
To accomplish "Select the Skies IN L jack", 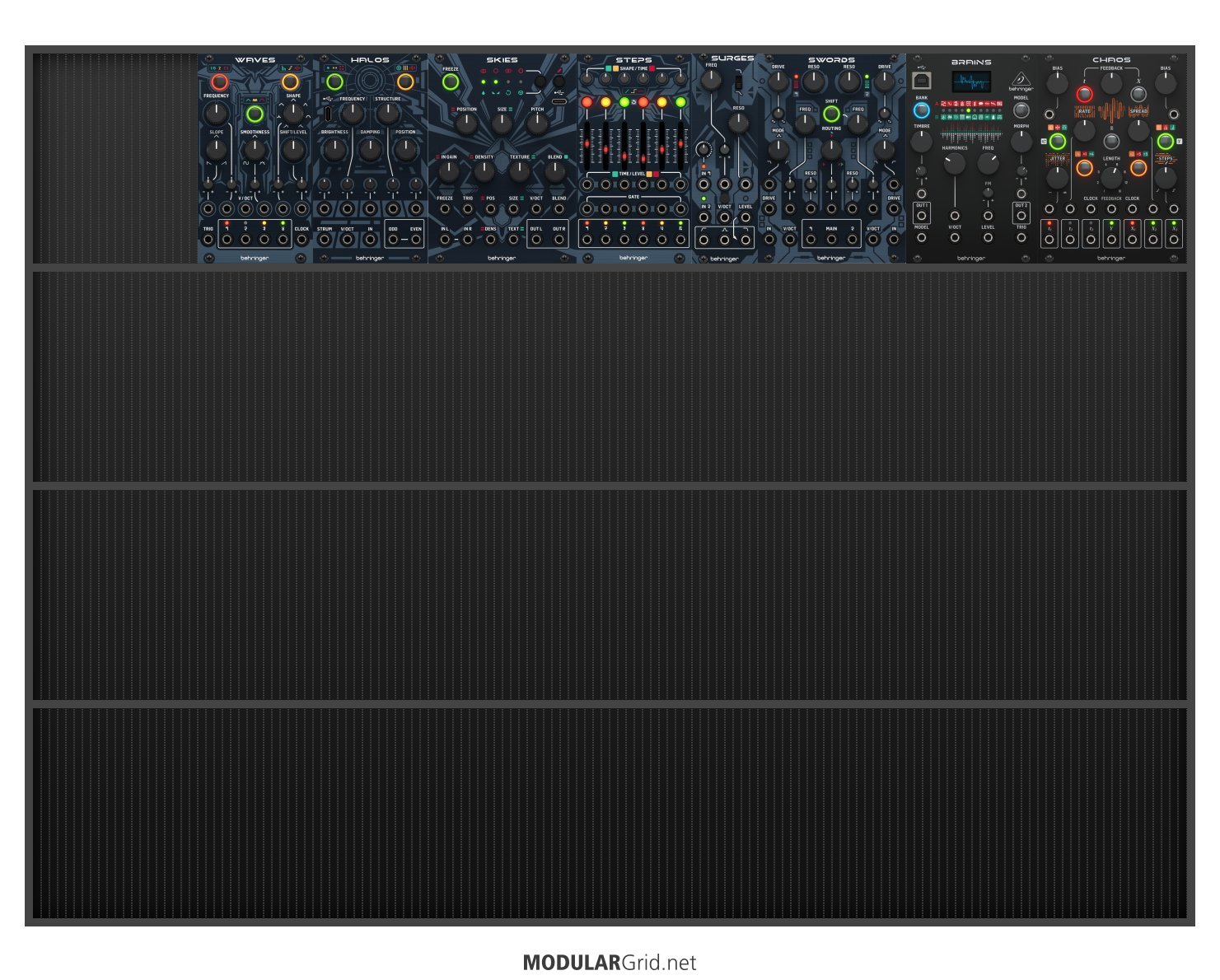I will pyautogui.click(x=445, y=240).
